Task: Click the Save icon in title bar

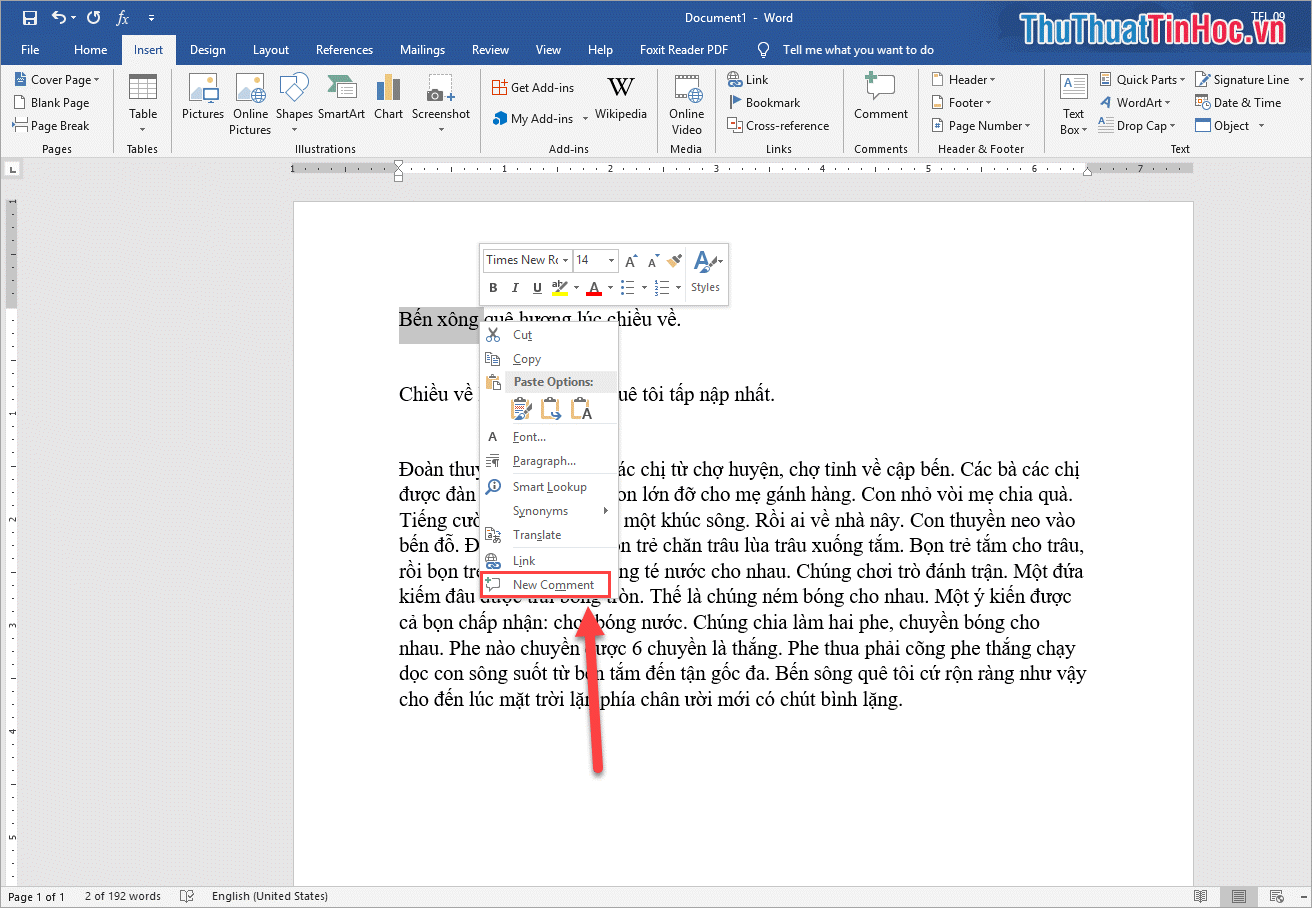Action: pos(29,18)
